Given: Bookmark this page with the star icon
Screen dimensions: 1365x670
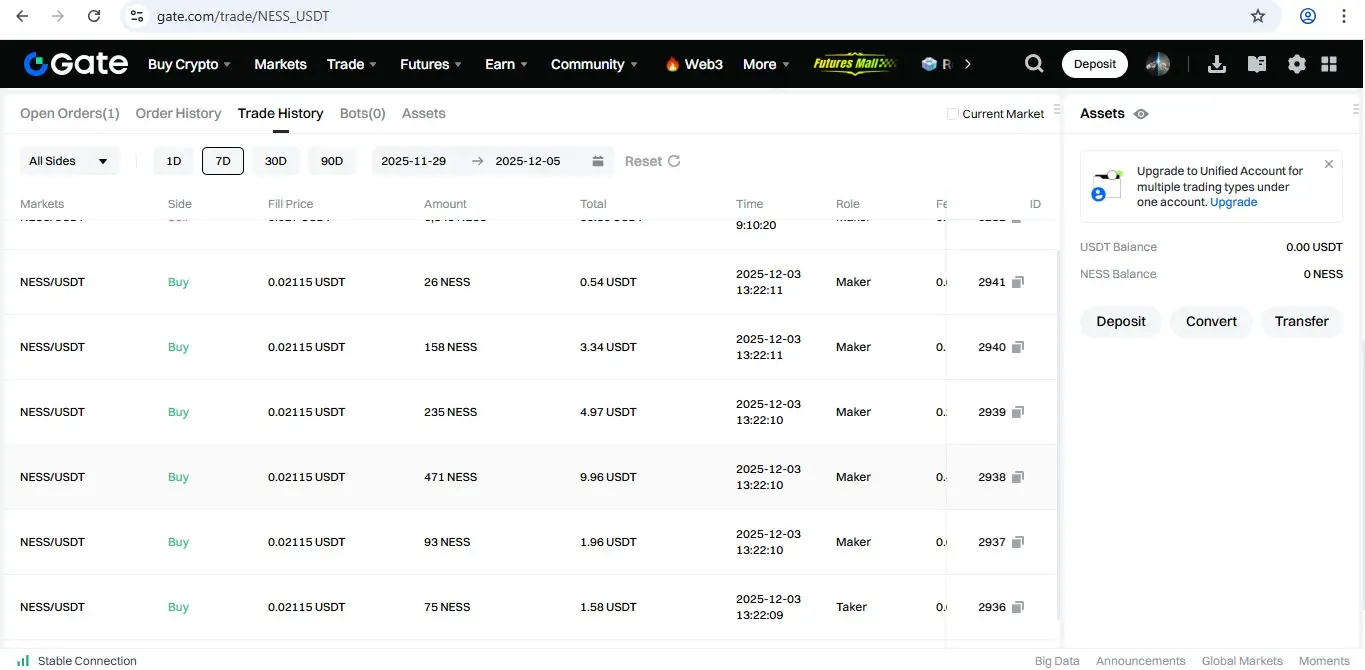Looking at the screenshot, I should coord(1258,16).
